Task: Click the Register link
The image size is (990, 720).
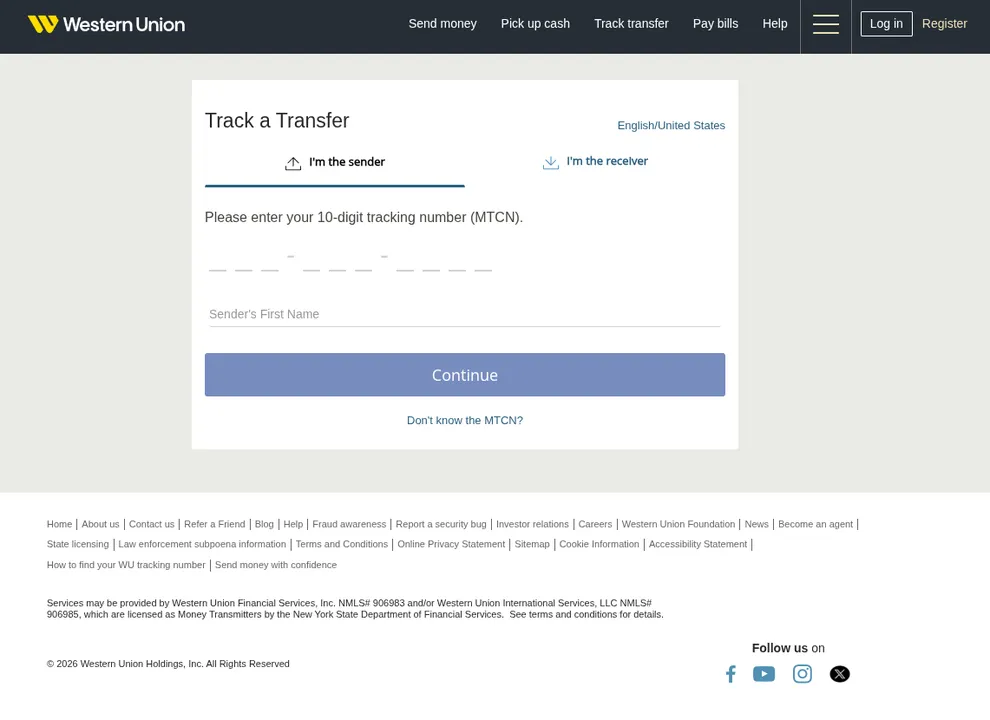Action: tap(944, 23)
